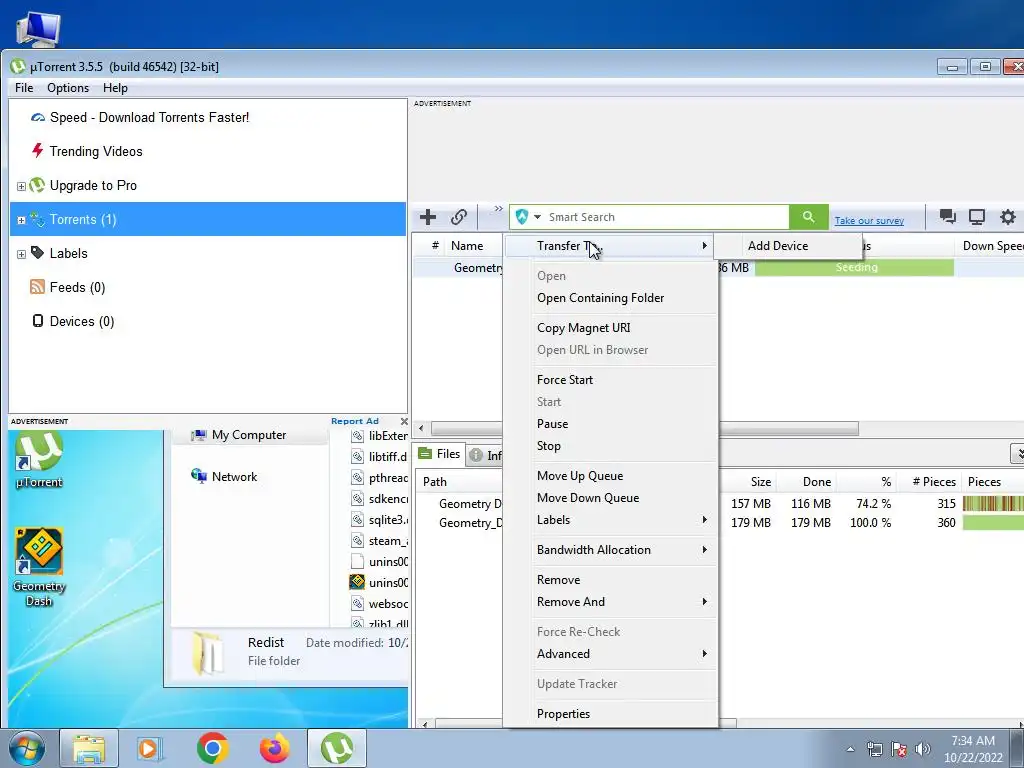
Task: Expand the Torrents tree node
Action: (21, 220)
